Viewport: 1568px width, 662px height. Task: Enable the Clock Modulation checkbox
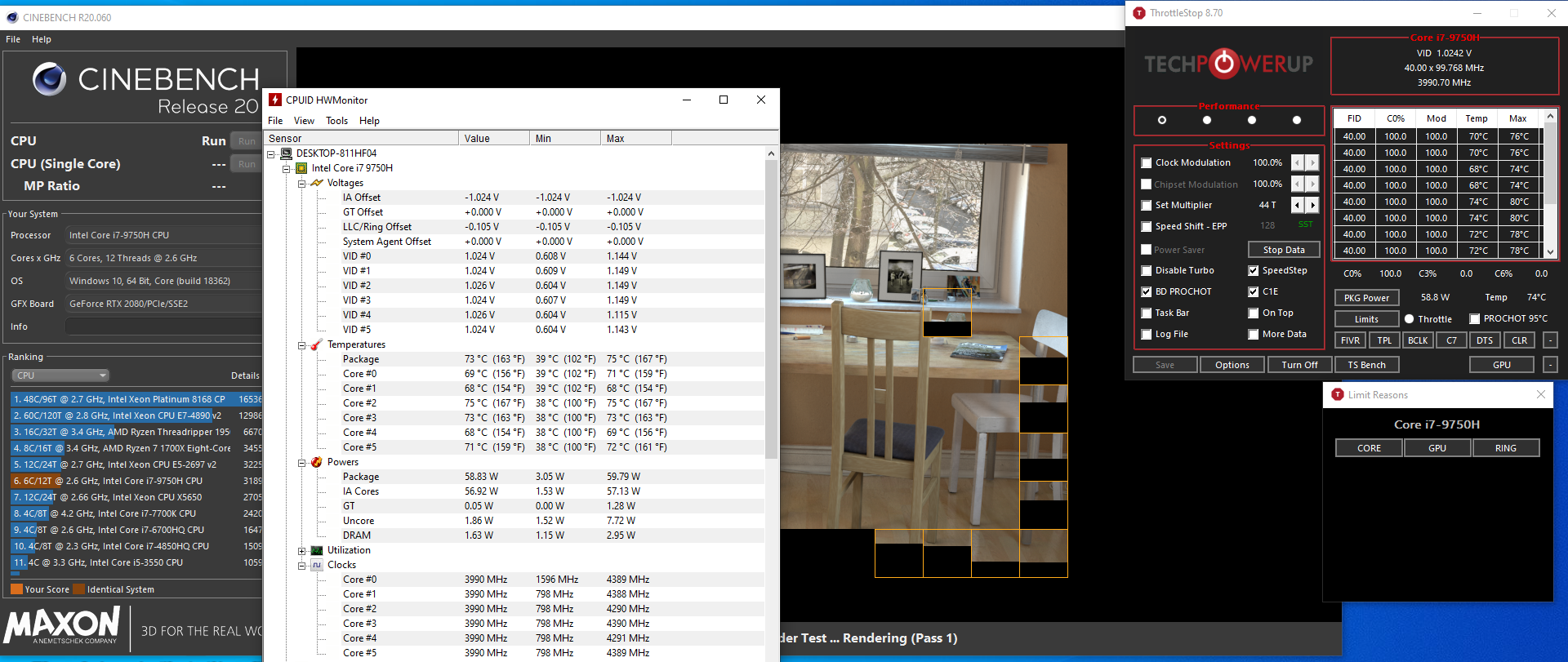point(1147,163)
